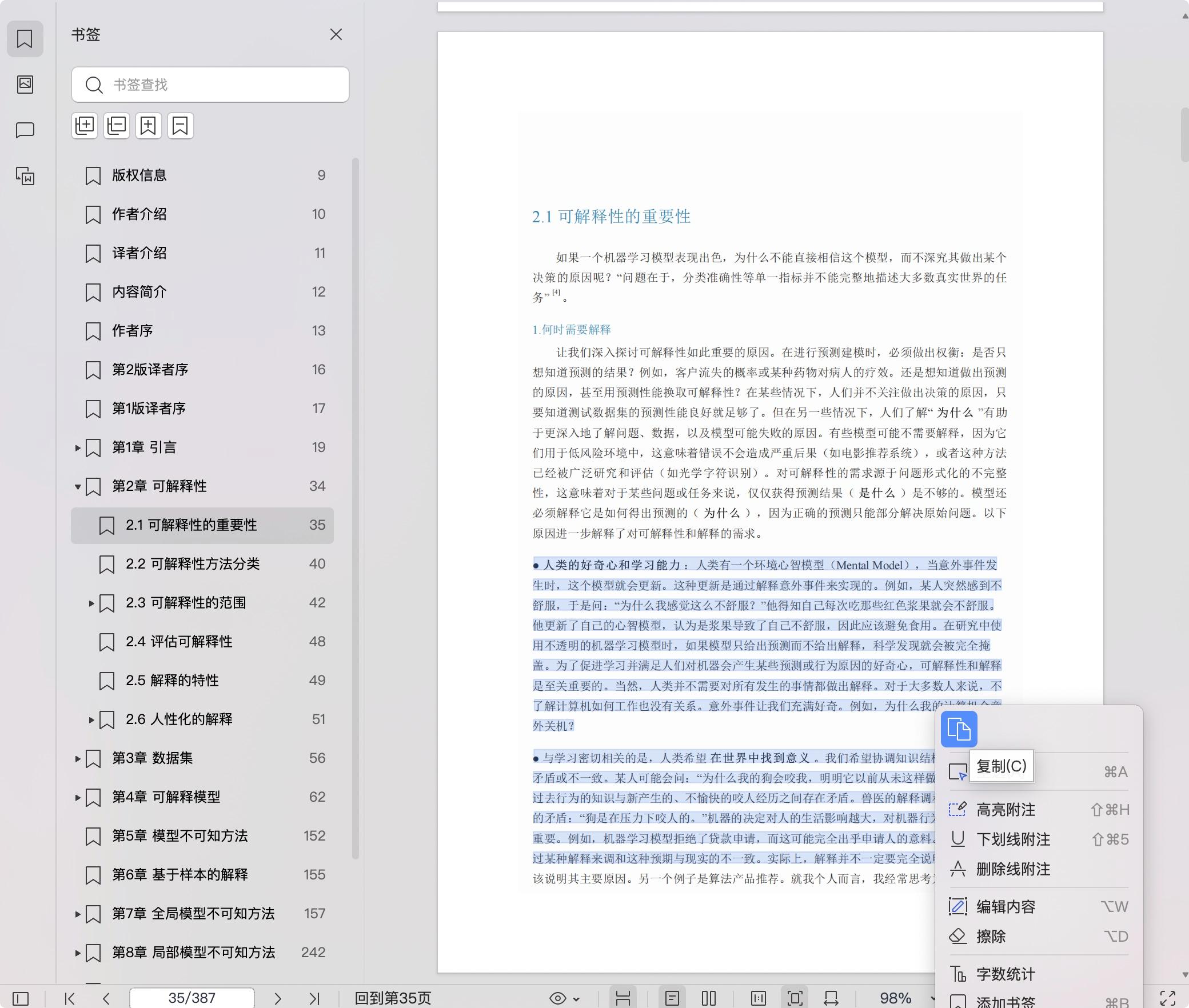This screenshot has height=1008, width=1189.
Task: Select 高亮附注 from the context menu
Action: (x=1006, y=810)
